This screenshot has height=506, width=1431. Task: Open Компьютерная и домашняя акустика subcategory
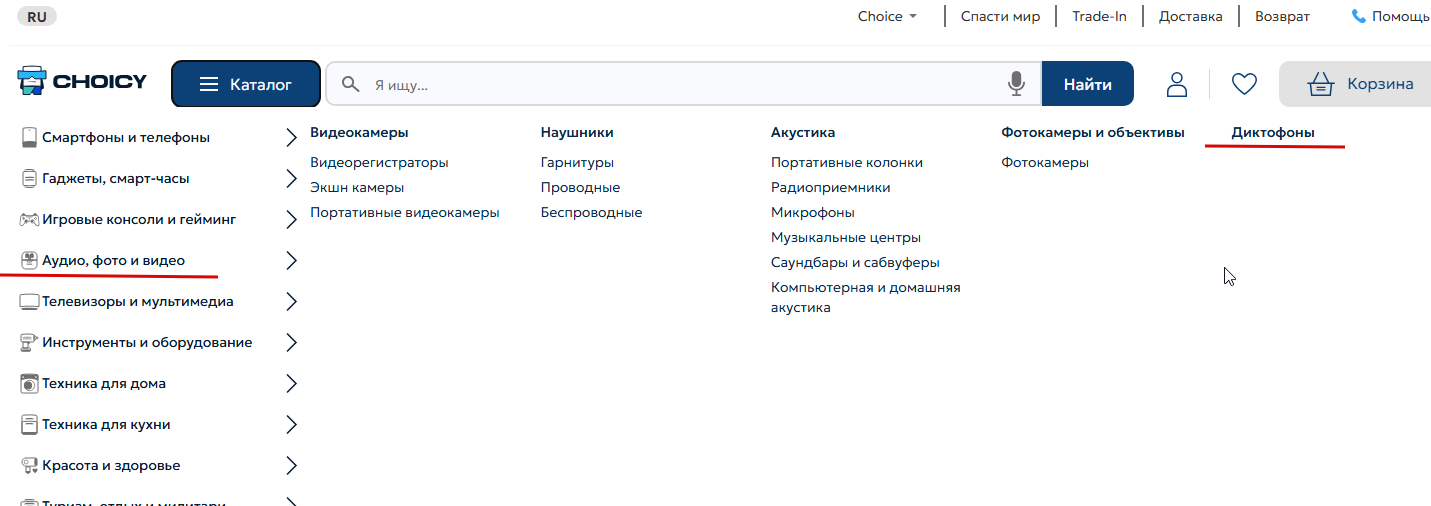[865, 297]
